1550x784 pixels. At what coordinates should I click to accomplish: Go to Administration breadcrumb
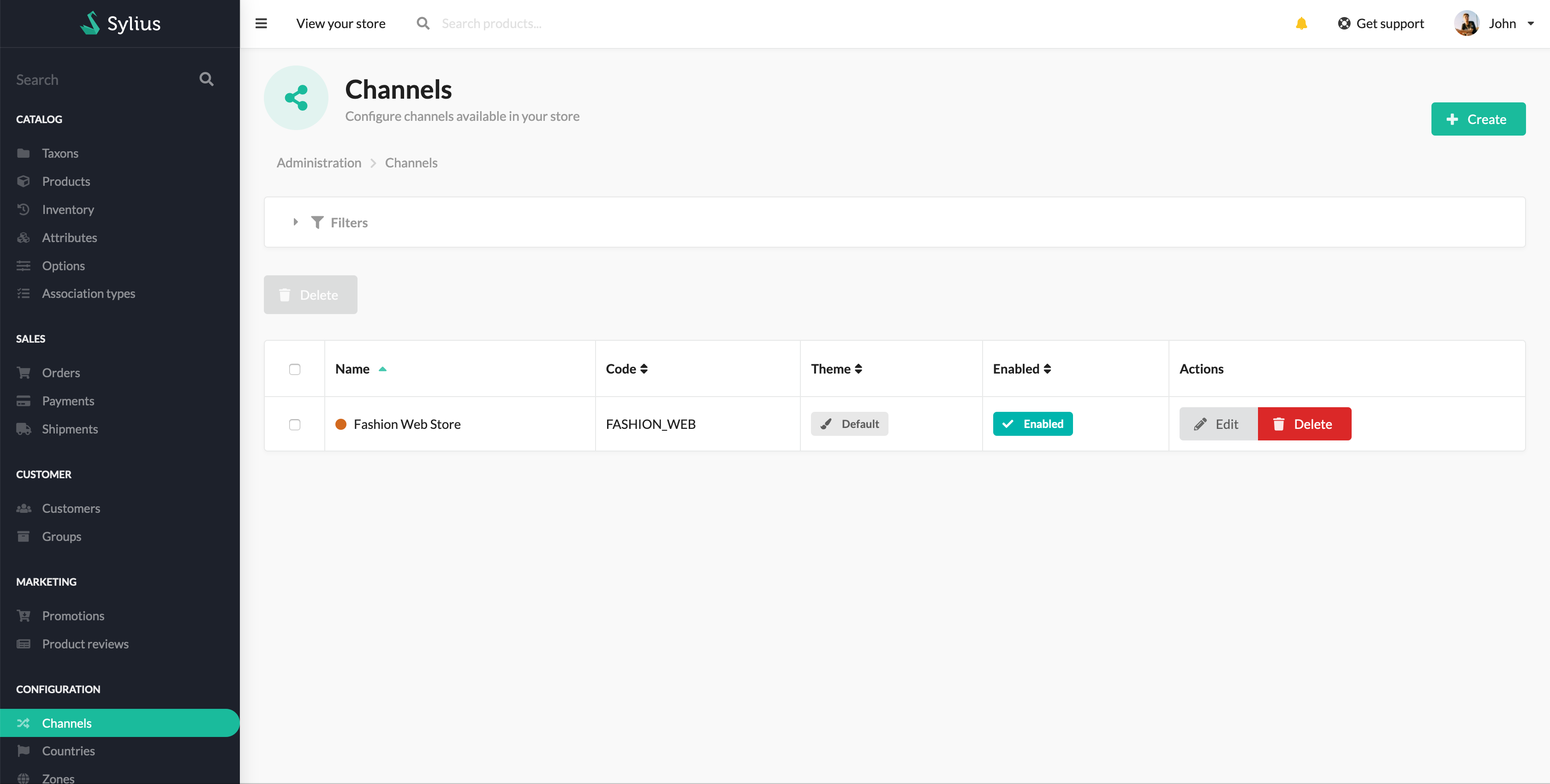[319, 162]
